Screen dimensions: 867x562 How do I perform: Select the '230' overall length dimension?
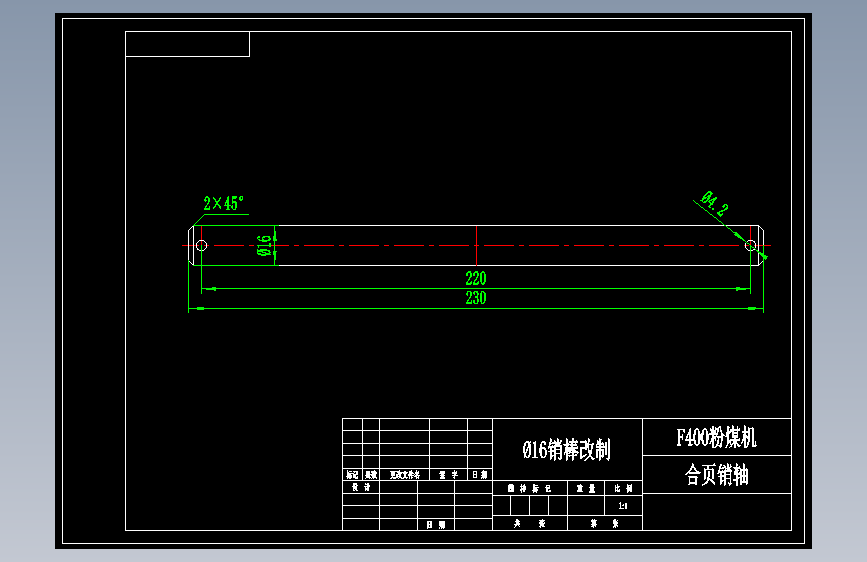476,298
